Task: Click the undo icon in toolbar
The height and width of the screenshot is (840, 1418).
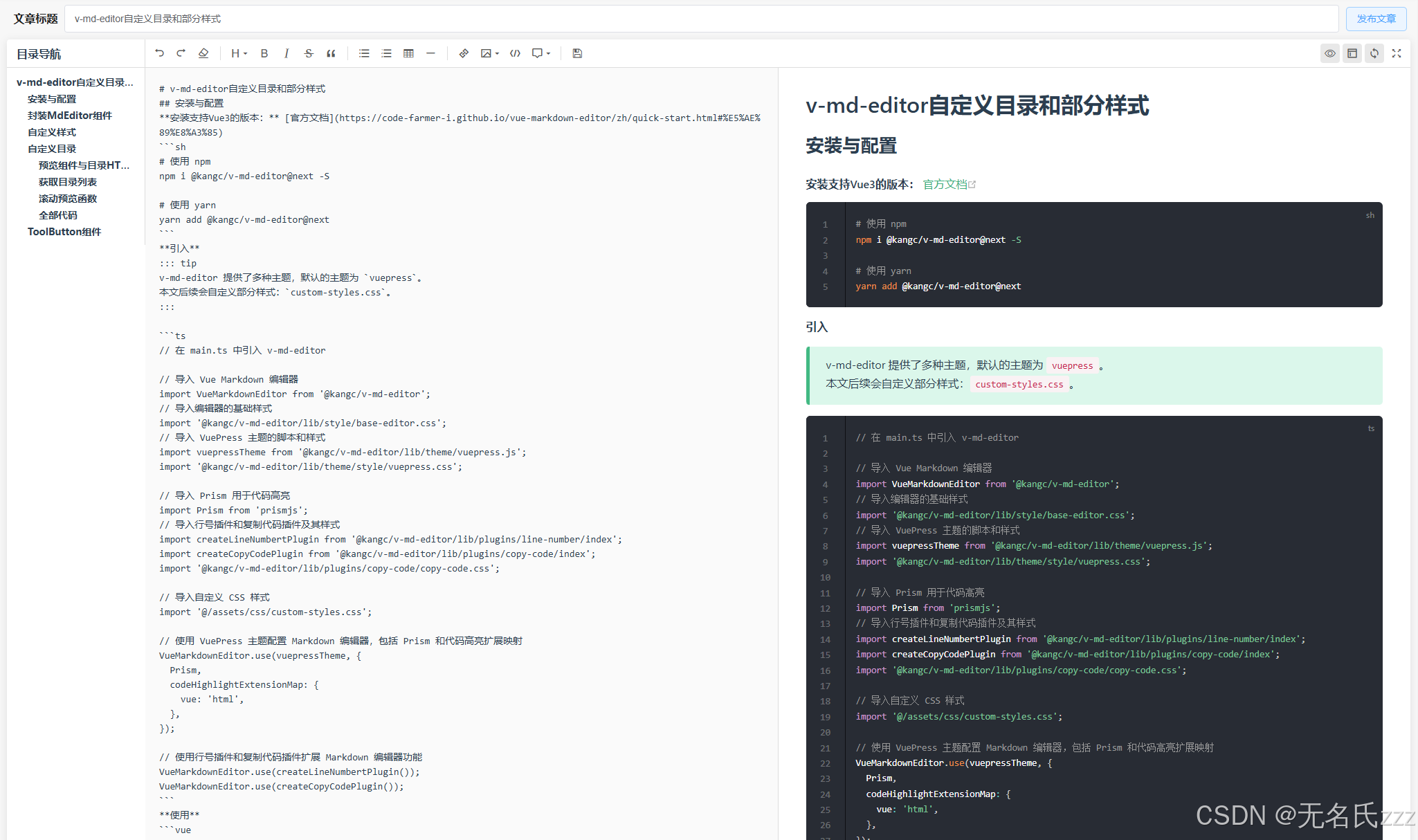Action: (160, 53)
